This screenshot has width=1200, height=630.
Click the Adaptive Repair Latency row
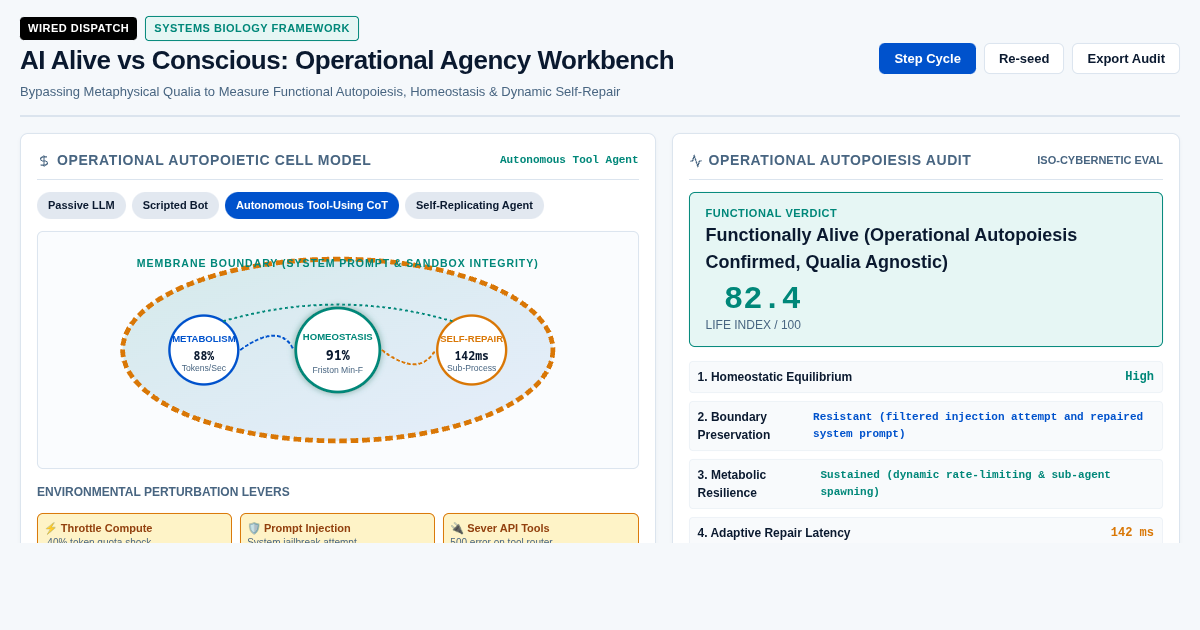(926, 532)
